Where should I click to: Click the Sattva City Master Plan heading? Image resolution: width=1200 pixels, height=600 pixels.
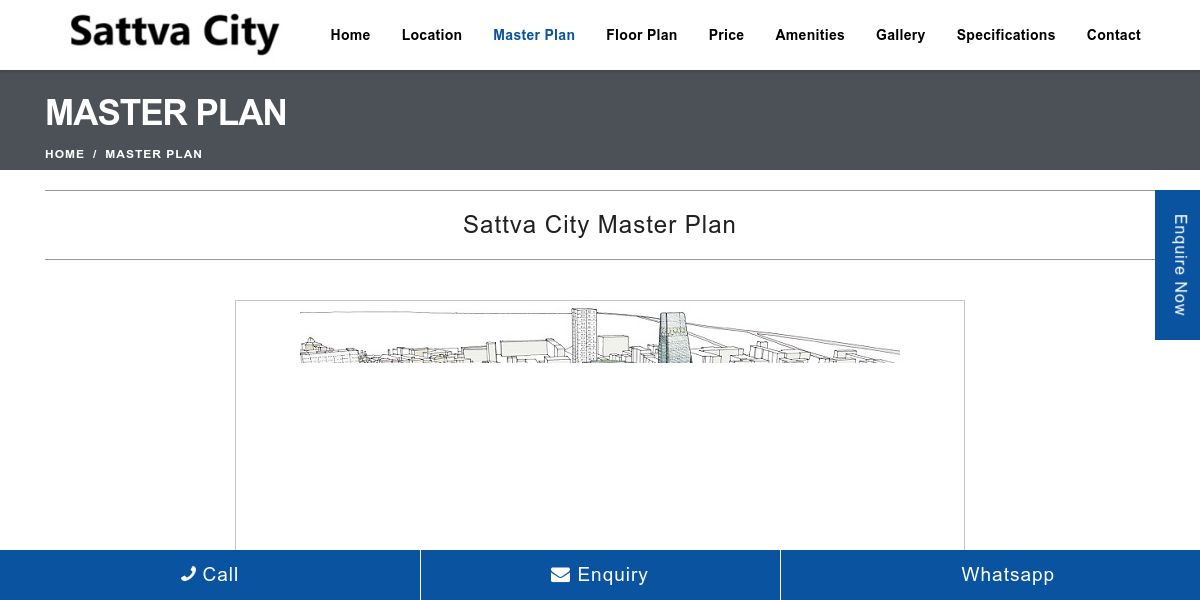point(600,225)
